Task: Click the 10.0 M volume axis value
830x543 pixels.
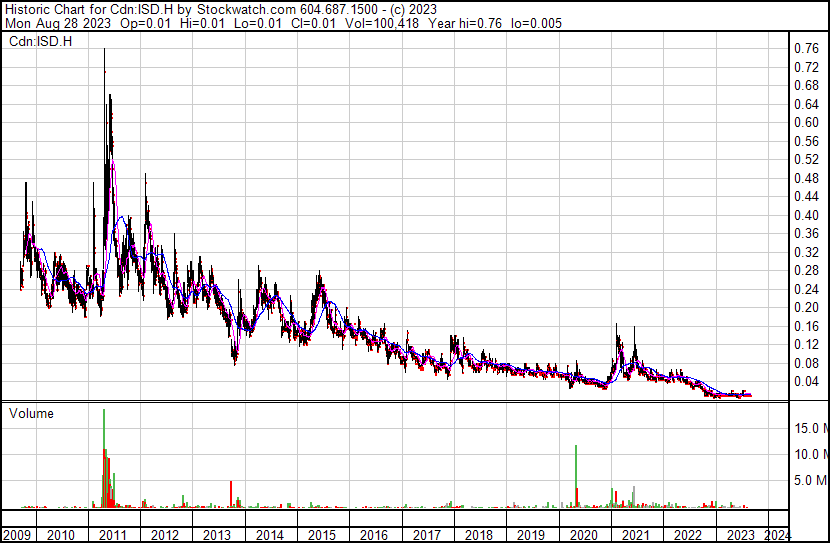Action: (811, 454)
